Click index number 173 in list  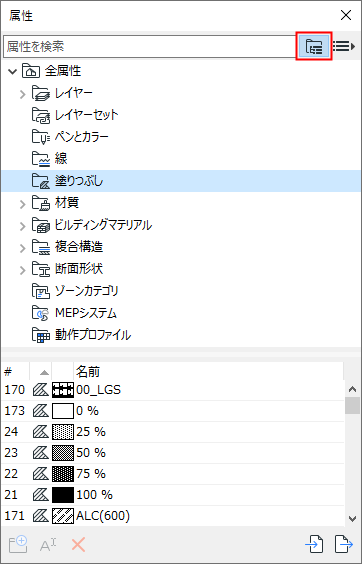[14, 411]
